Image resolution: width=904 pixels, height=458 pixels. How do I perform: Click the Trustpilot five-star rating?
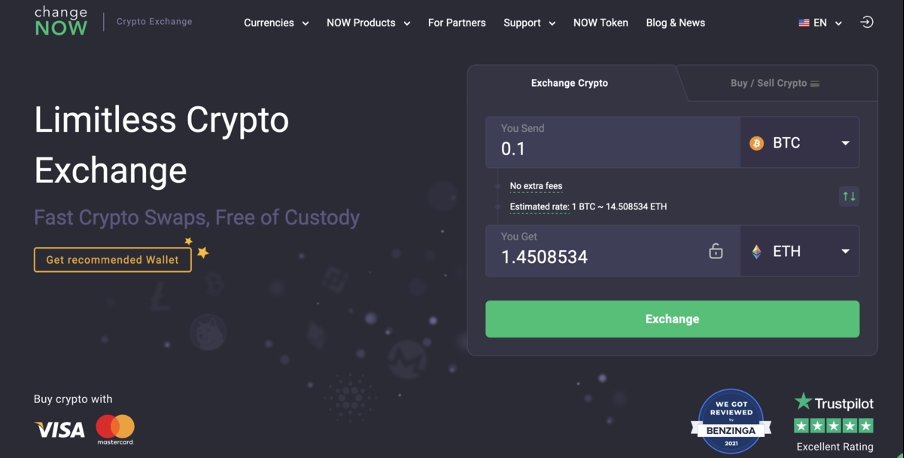click(x=834, y=426)
